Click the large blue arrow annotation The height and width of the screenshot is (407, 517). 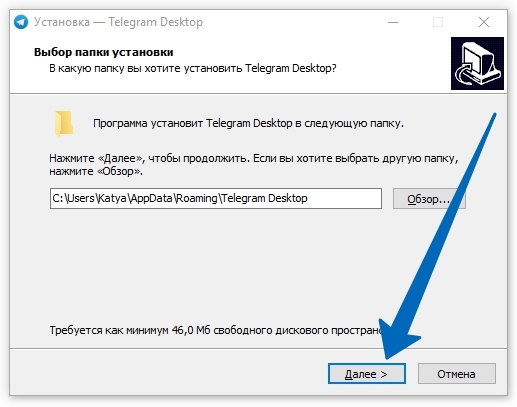[x=433, y=240]
